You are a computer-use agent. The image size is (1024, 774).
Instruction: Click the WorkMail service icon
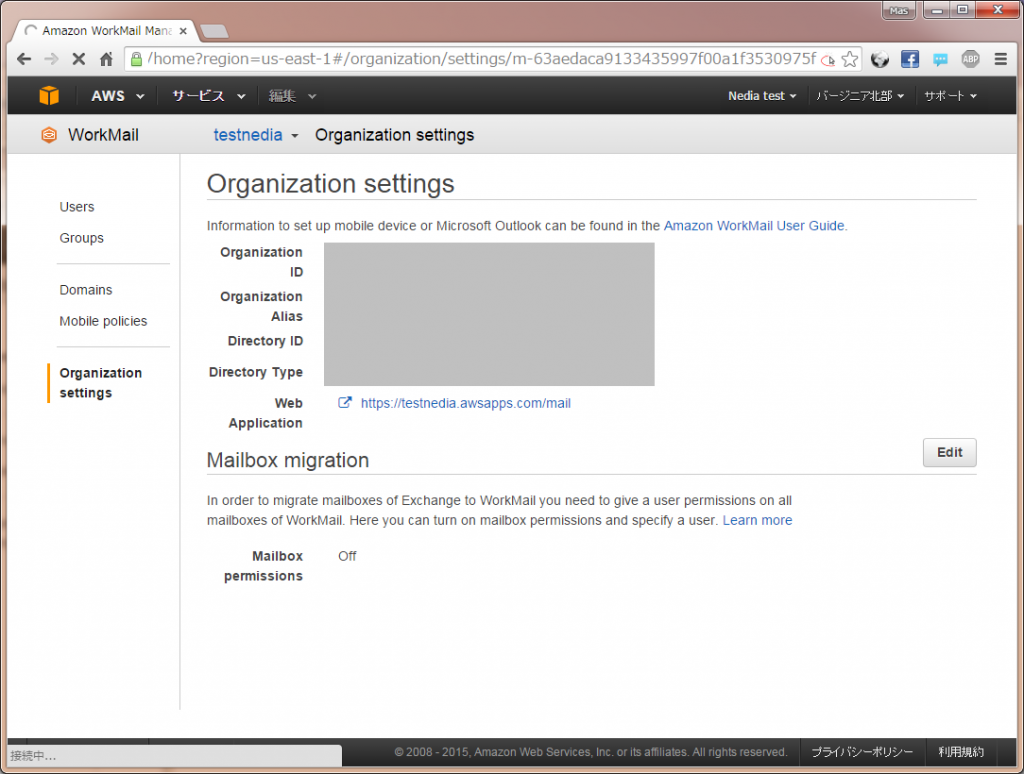49,135
